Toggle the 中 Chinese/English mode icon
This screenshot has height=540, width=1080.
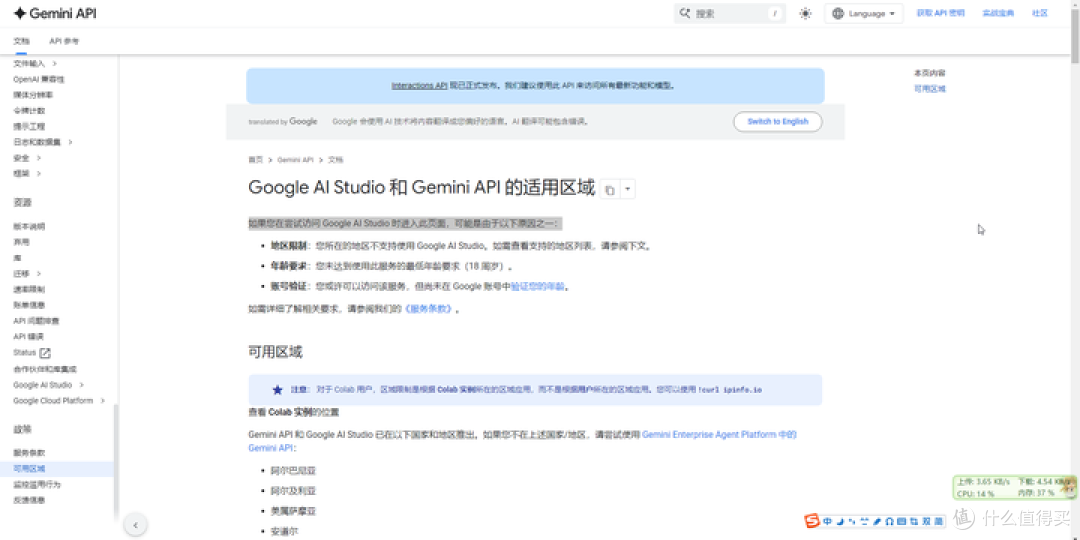828,521
